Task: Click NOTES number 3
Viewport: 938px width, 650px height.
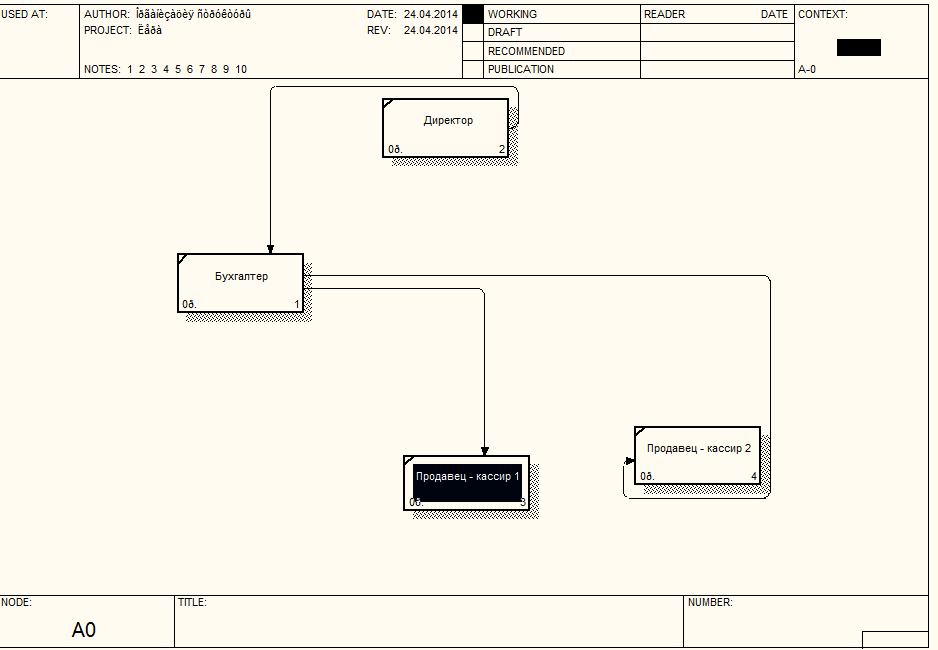Action: point(154,69)
